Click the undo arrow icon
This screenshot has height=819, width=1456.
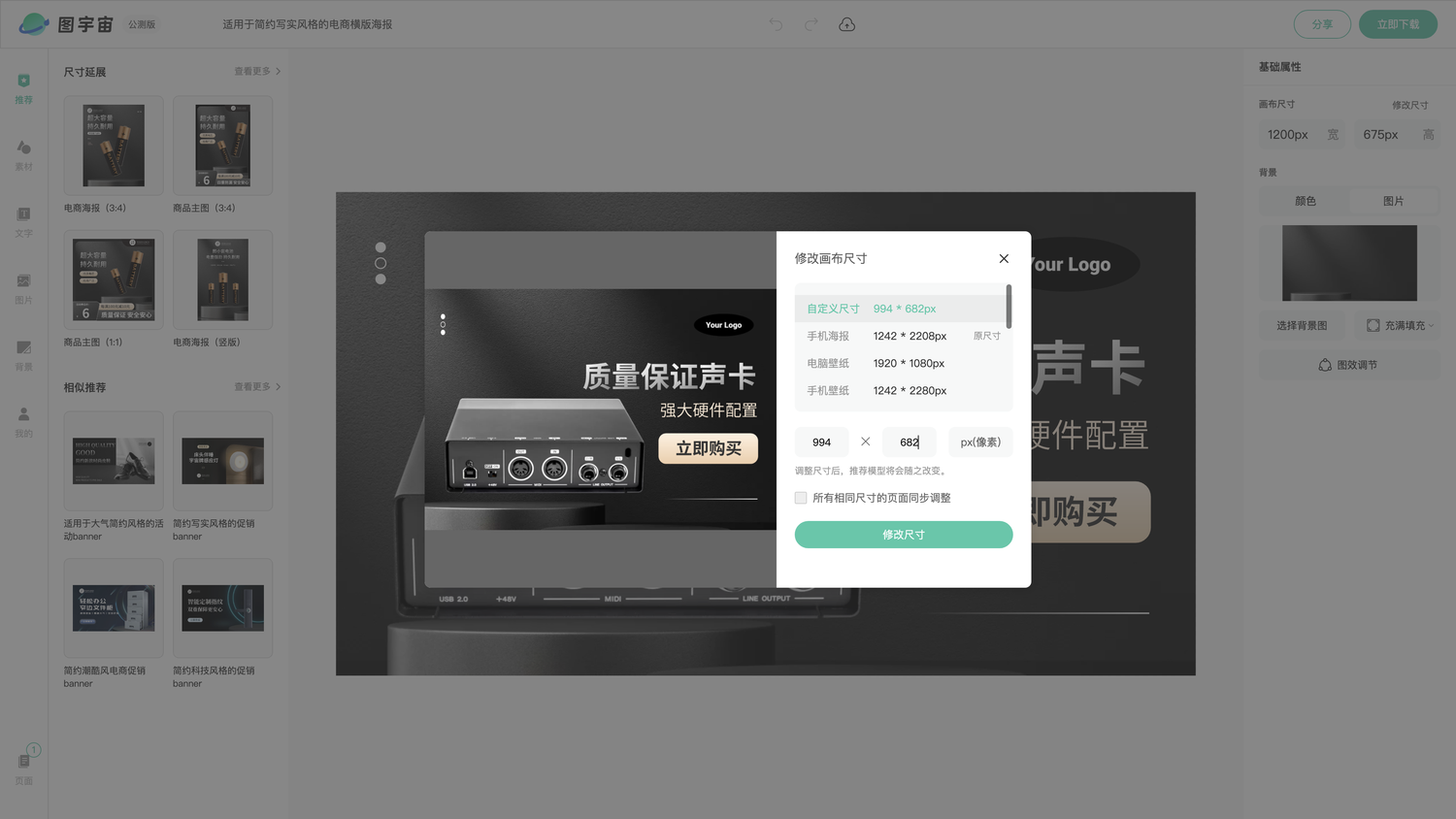[x=776, y=24]
